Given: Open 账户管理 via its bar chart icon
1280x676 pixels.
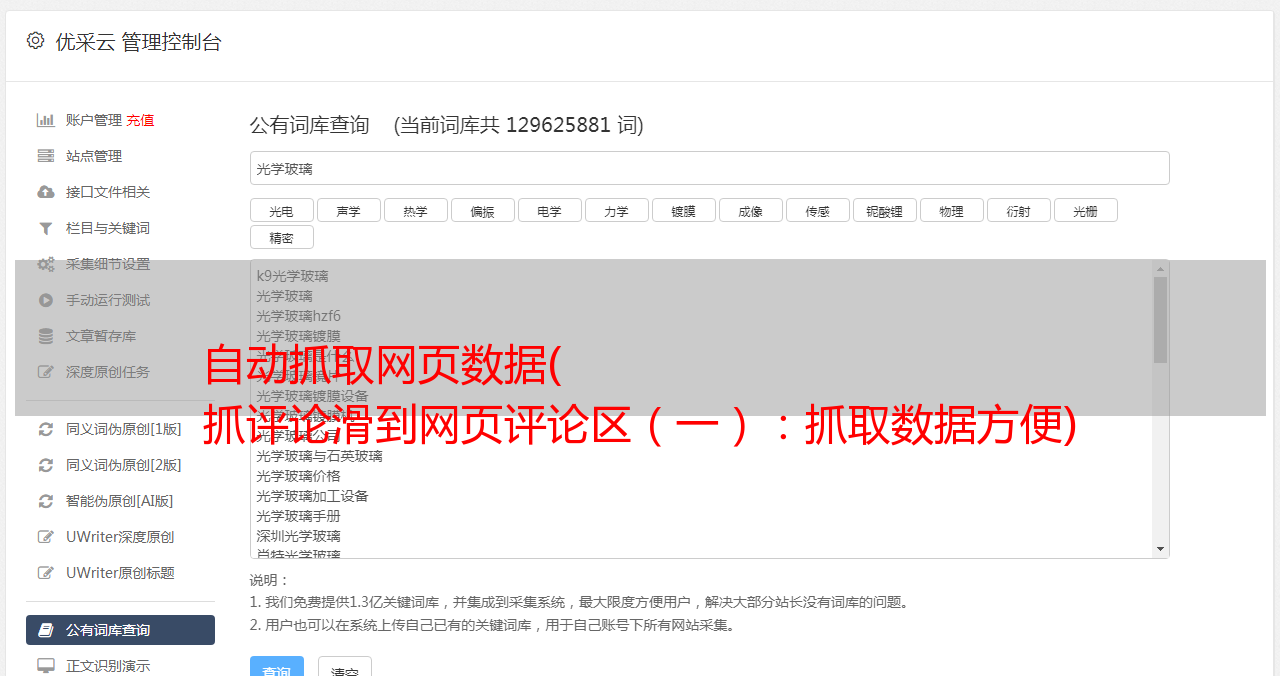Looking at the screenshot, I should pos(46,120).
